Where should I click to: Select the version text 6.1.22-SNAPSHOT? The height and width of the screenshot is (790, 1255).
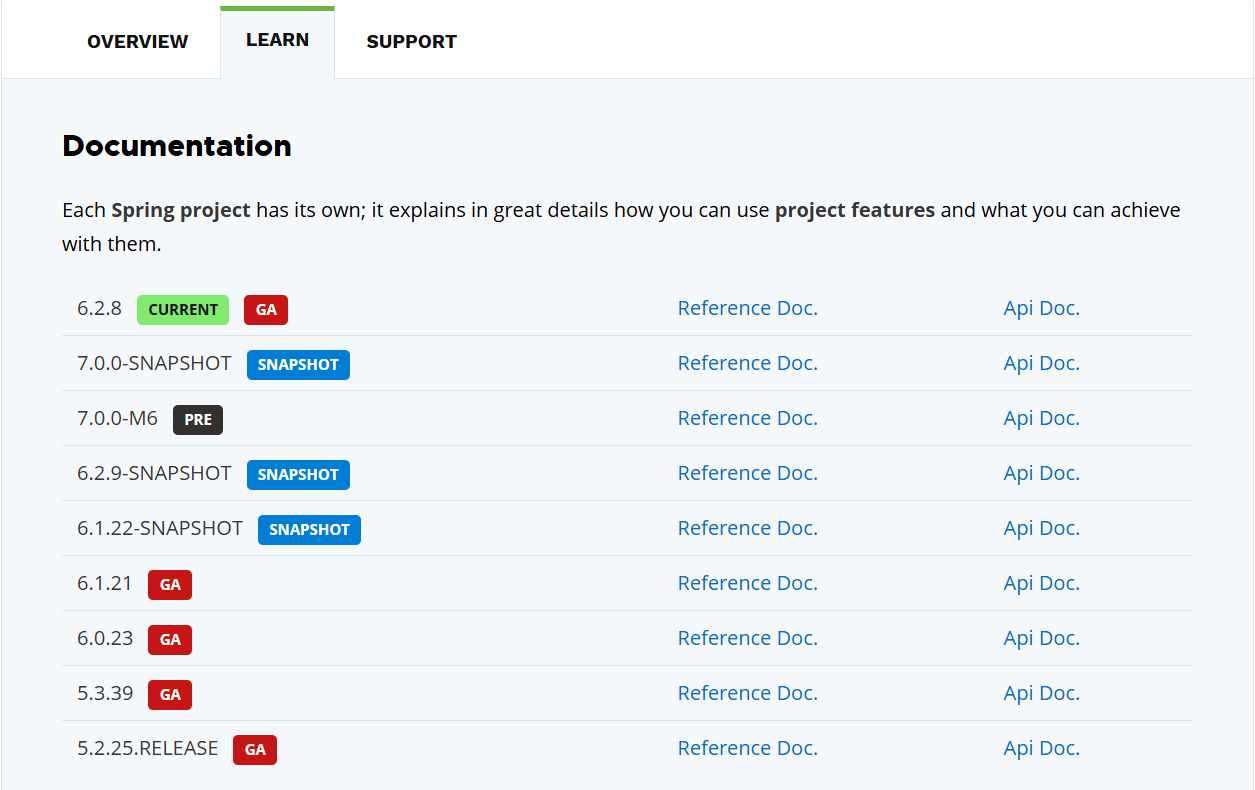[160, 528]
